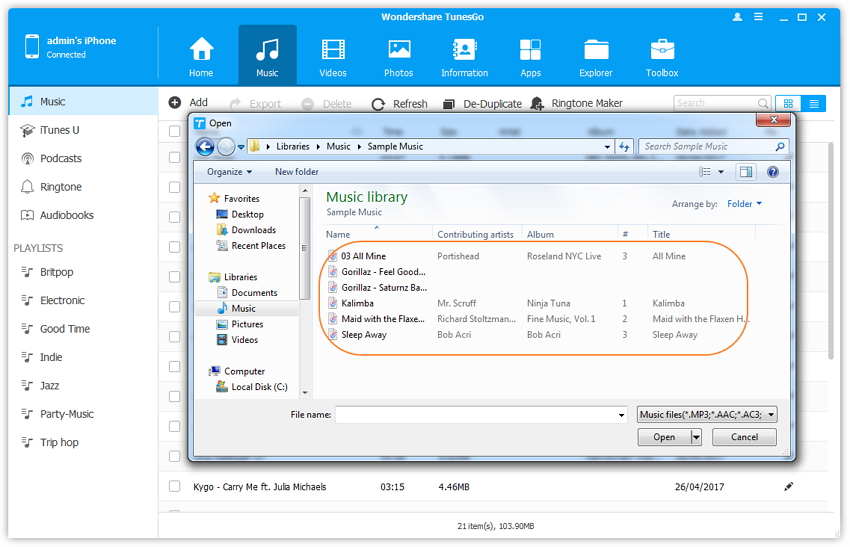
Task: Select Podcasts in the left sidebar
Action: click(x=61, y=158)
